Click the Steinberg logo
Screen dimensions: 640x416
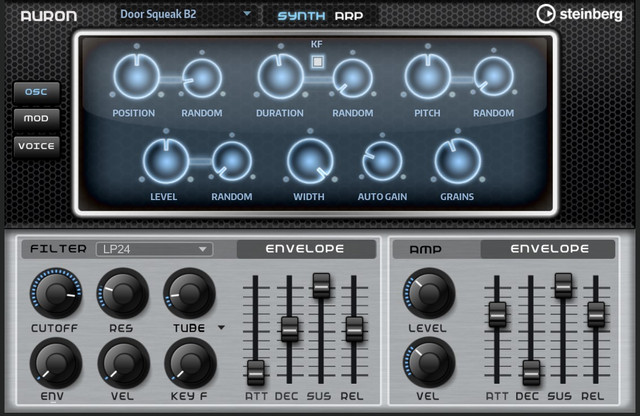click(579, 14)
